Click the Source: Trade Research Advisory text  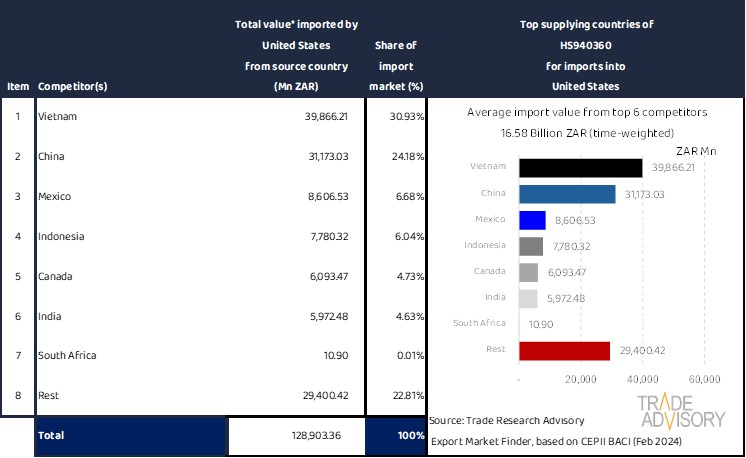(x=506, y=420)
